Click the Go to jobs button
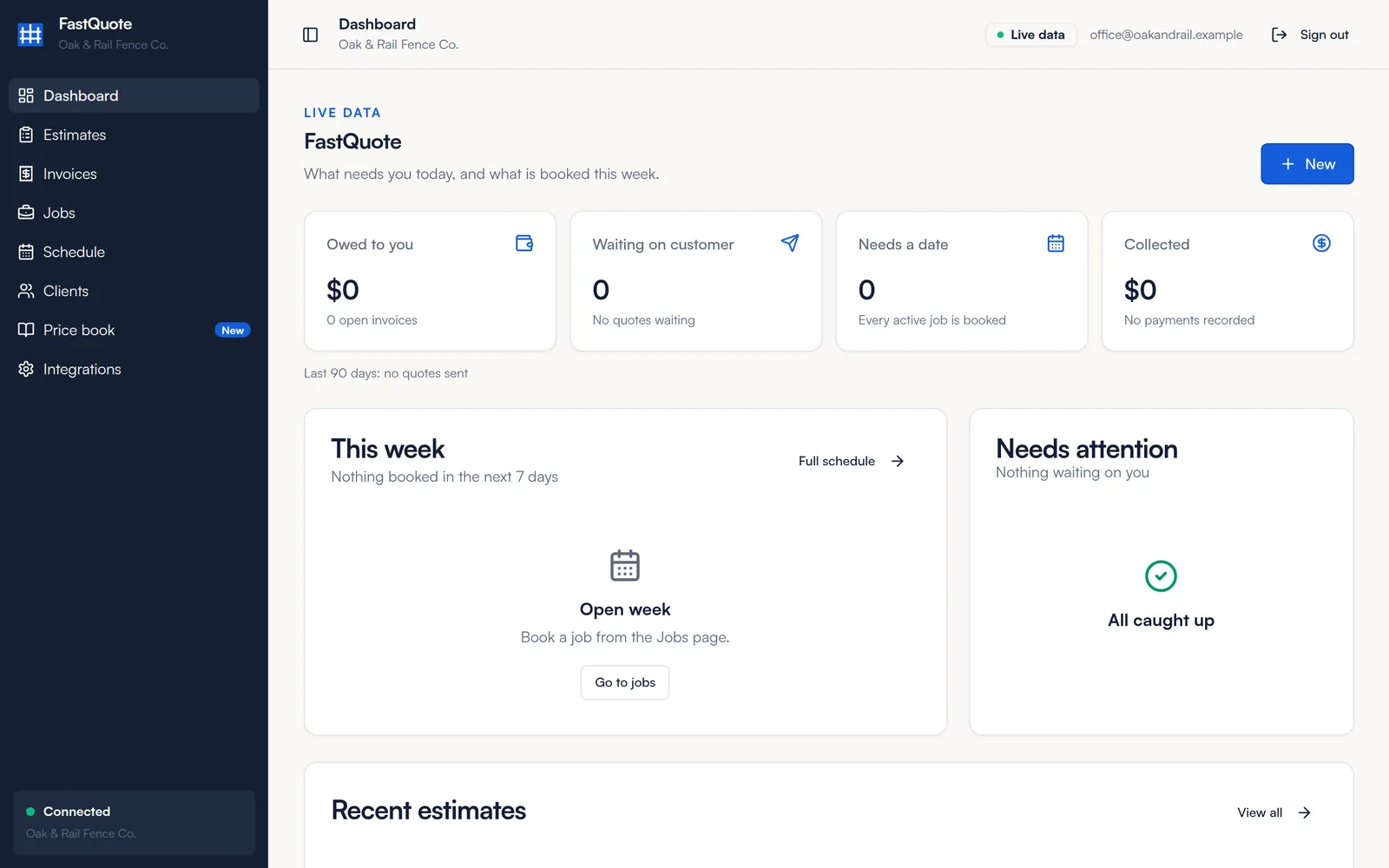The width and height of the screenshot is (1389, 868). click(x=625, y=682)
